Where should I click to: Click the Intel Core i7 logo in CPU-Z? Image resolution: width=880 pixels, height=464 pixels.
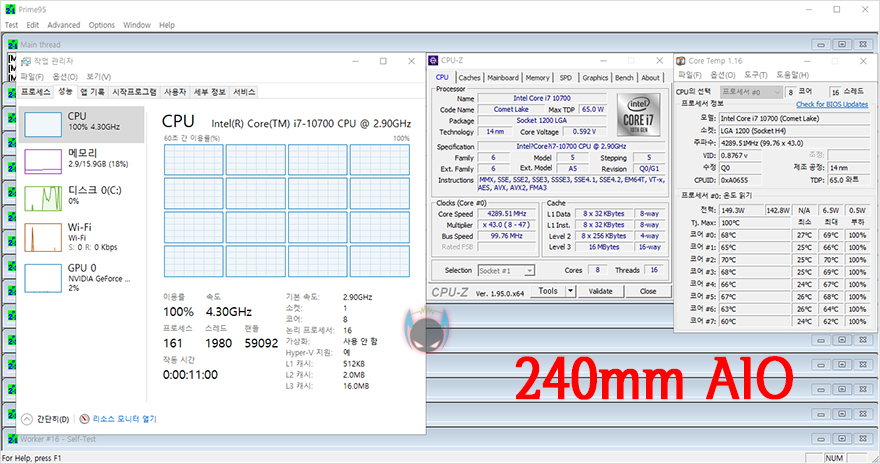tap(638, 115)
